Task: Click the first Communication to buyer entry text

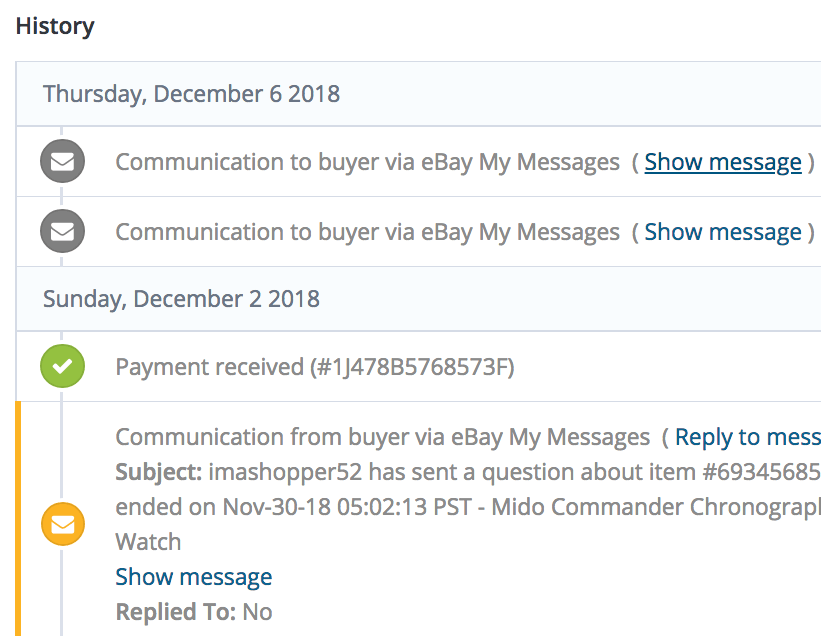Action: point(367,162)
